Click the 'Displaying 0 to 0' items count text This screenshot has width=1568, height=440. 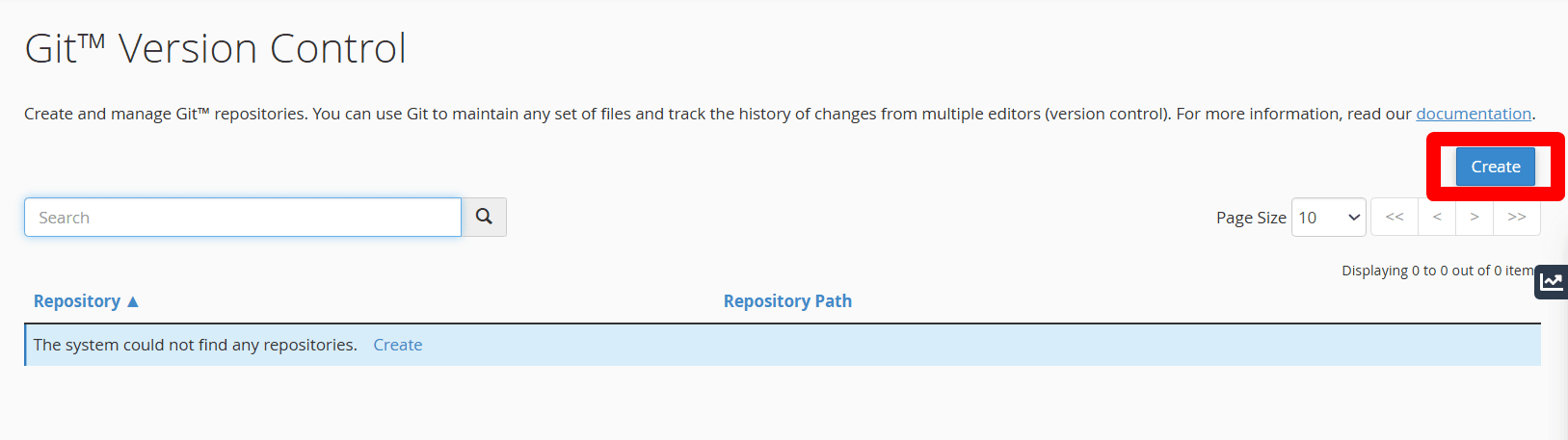pos(1436,271)
